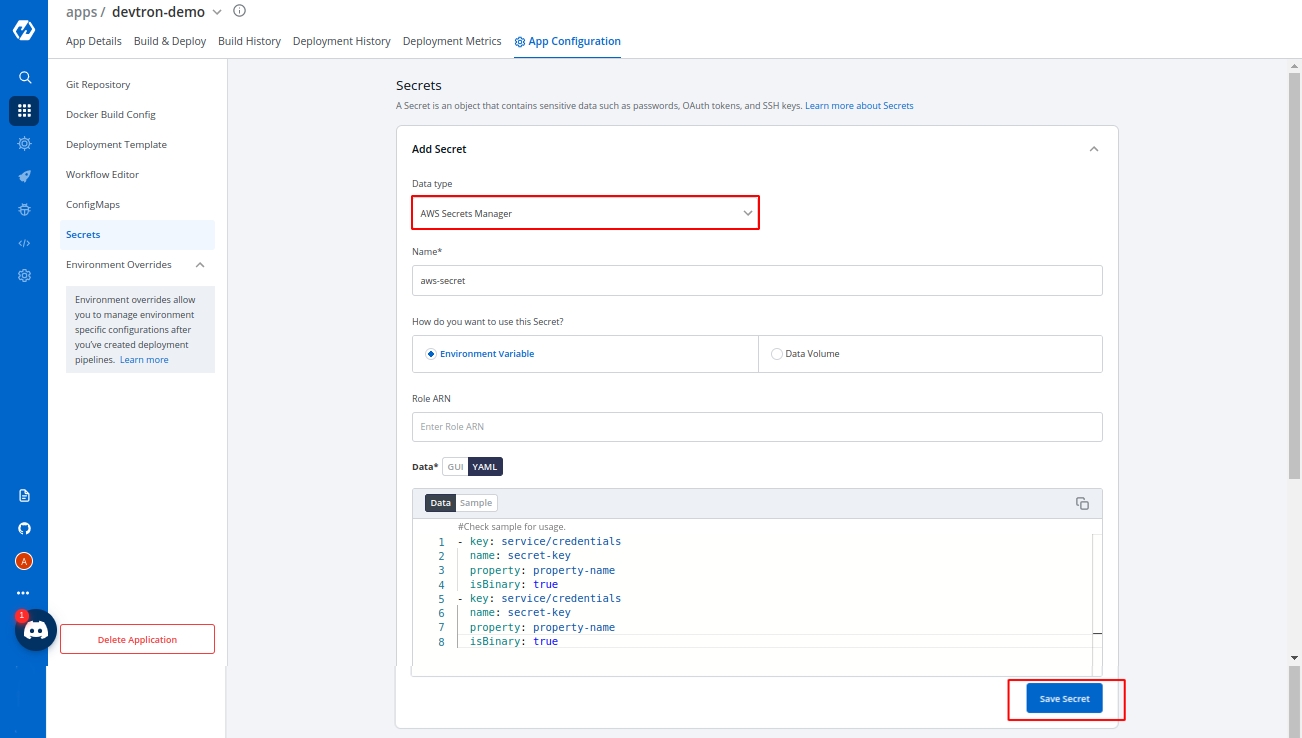
Task: Click the Save Secret button
Action: pyautogui.click(x=1064, y=698)
